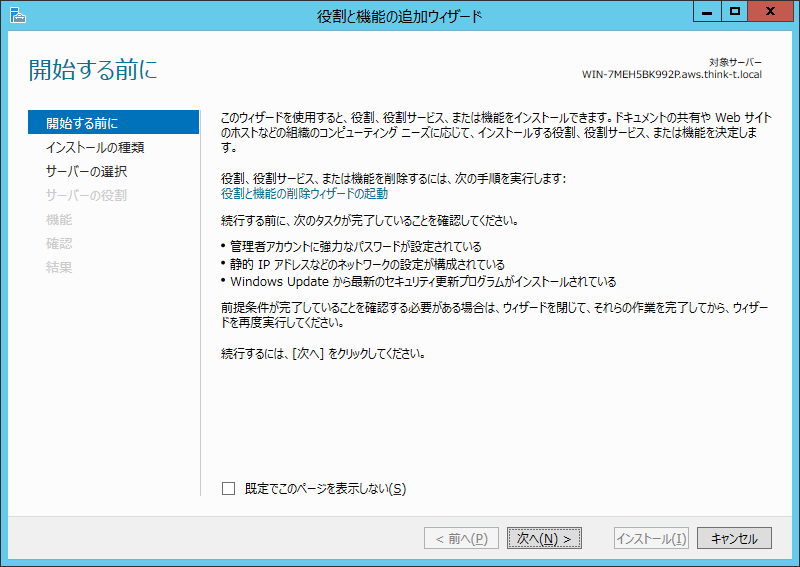This screenshot has width=800, height=567.
Task: Select the 確認 step in sidebar
Action: [59, 243]
